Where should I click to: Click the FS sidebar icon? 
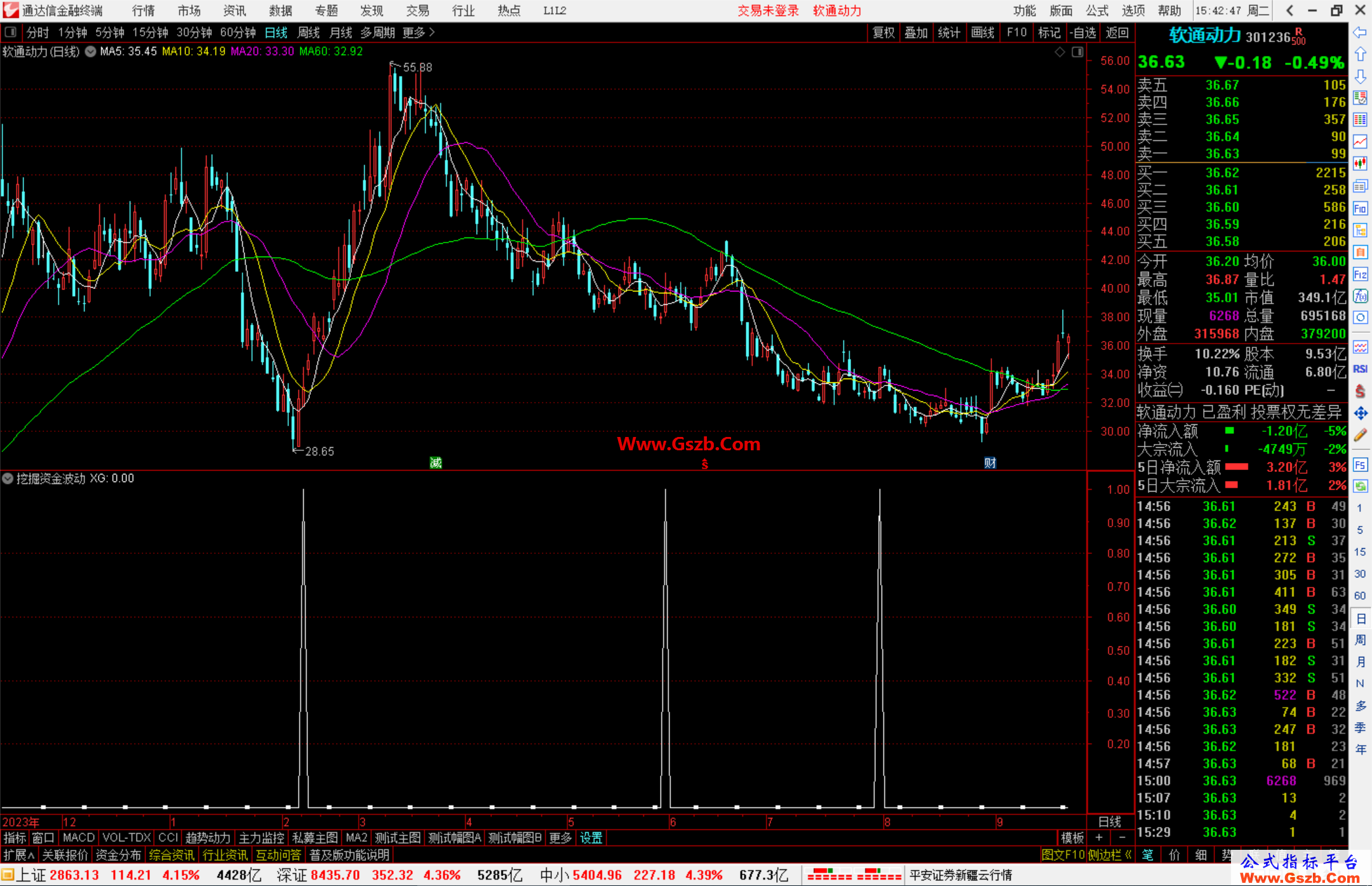[x=1360, y=465]
